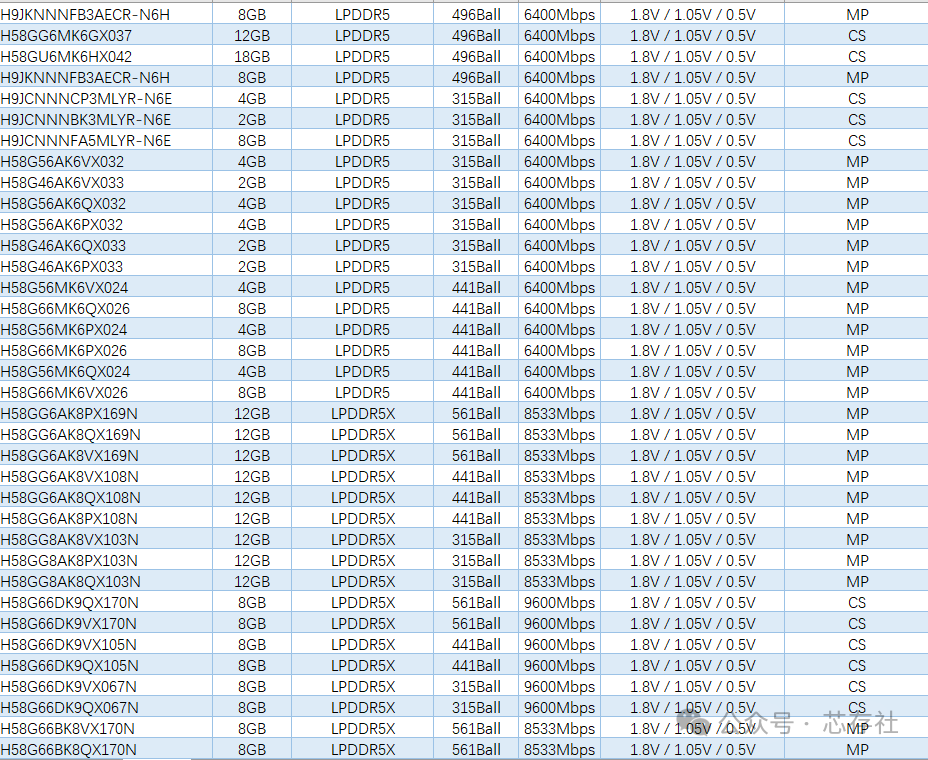The height and width of the screenshot is (760, 928).
Task: Select CS status in H58GU6MK6HX042 row
Action: pos(857,57)
